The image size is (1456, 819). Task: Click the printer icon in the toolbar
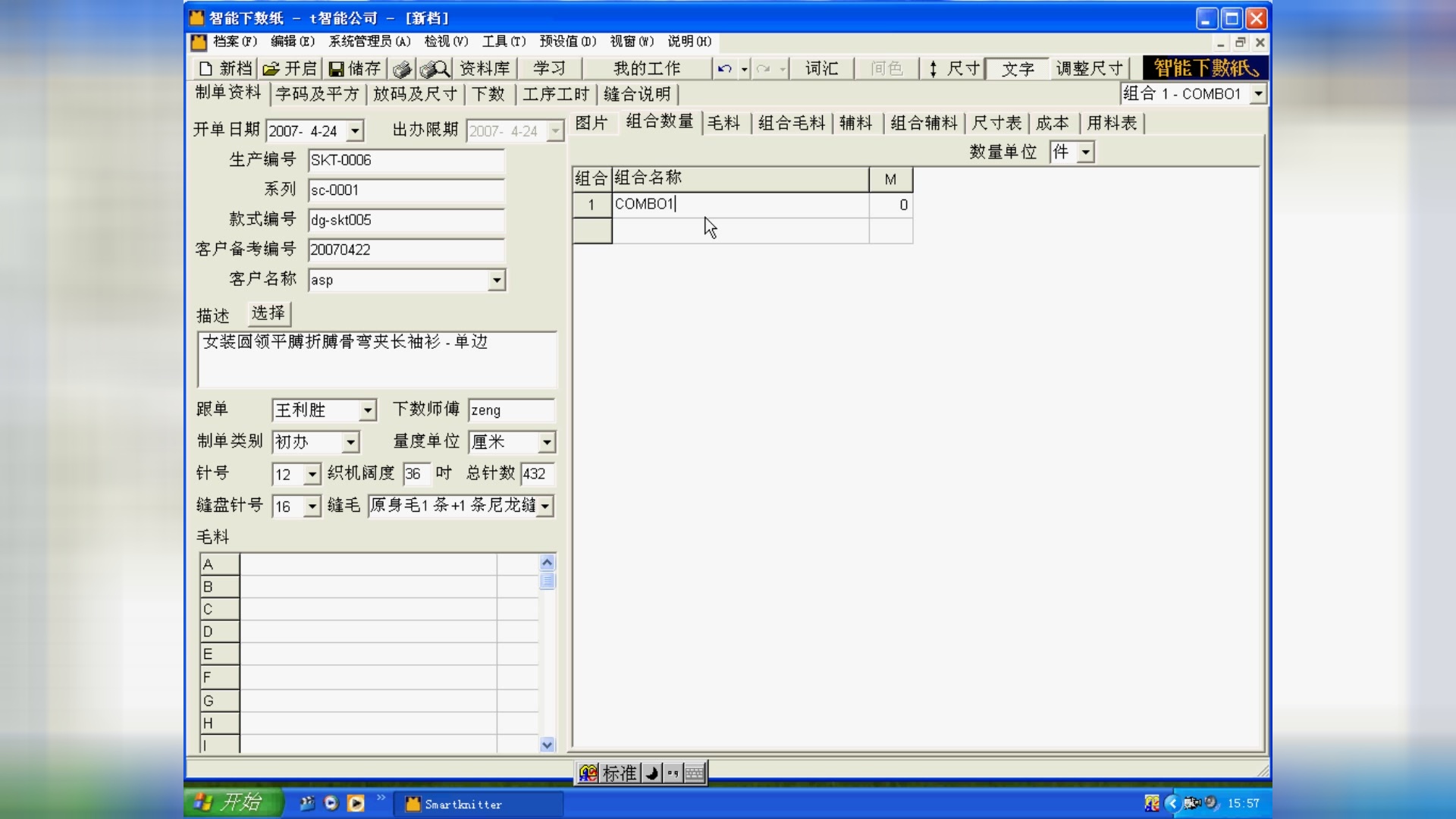coord(402,69)
